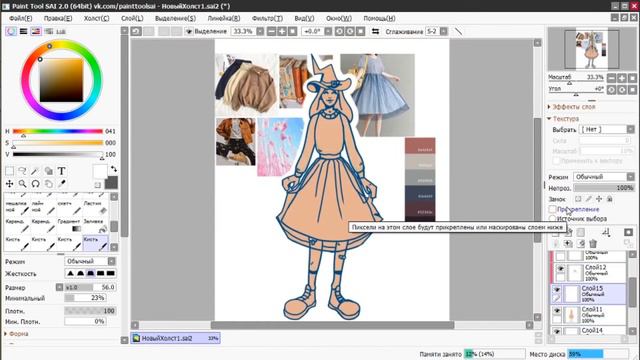The height and width of the screenshot is (360, 640).
Task: Reset canvas zoom in top toolbar
Action: click(293, 31)
